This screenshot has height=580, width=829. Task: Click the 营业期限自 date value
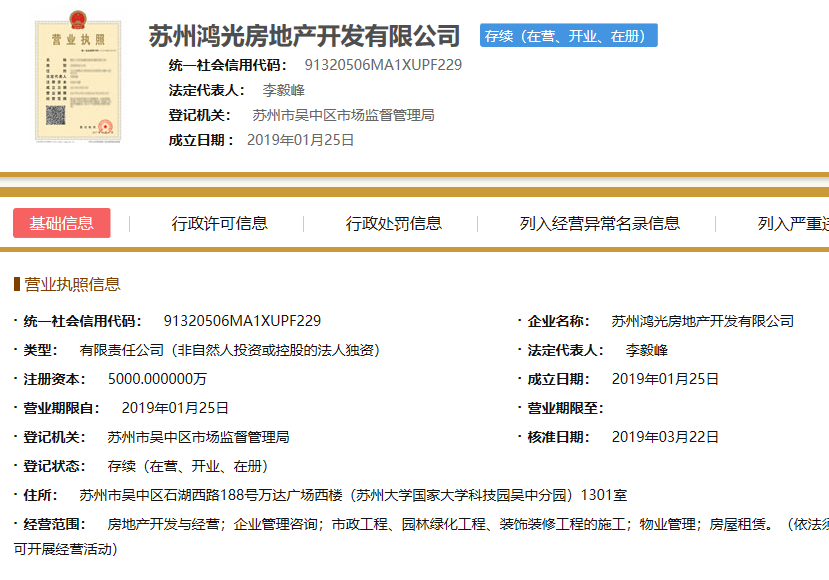click(175, 408)
